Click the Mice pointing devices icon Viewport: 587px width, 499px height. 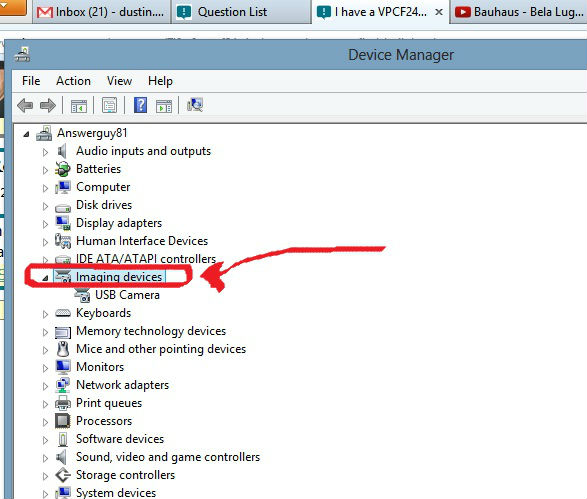63,349
